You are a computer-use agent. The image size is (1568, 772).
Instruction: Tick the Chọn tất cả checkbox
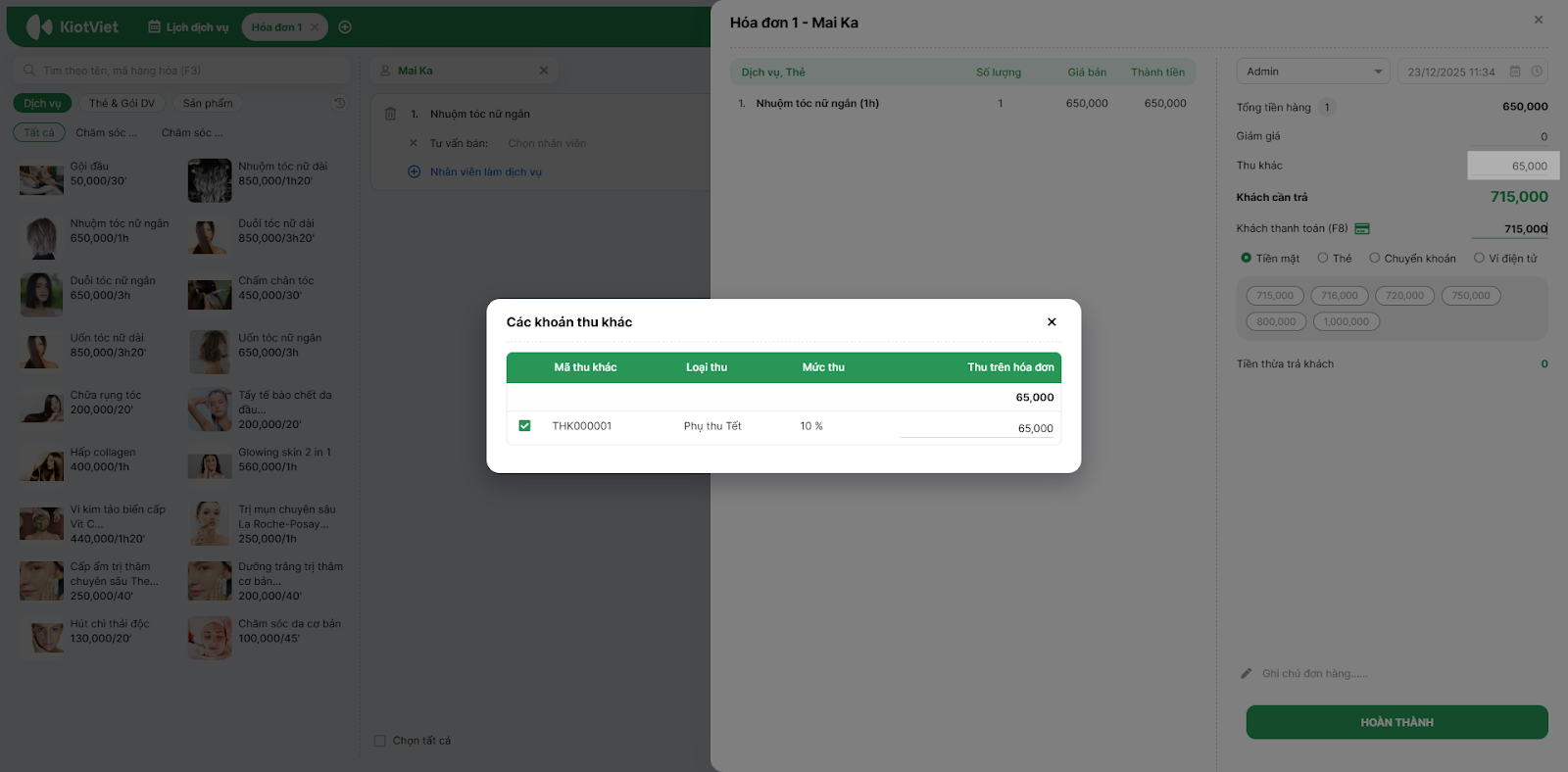380,741
